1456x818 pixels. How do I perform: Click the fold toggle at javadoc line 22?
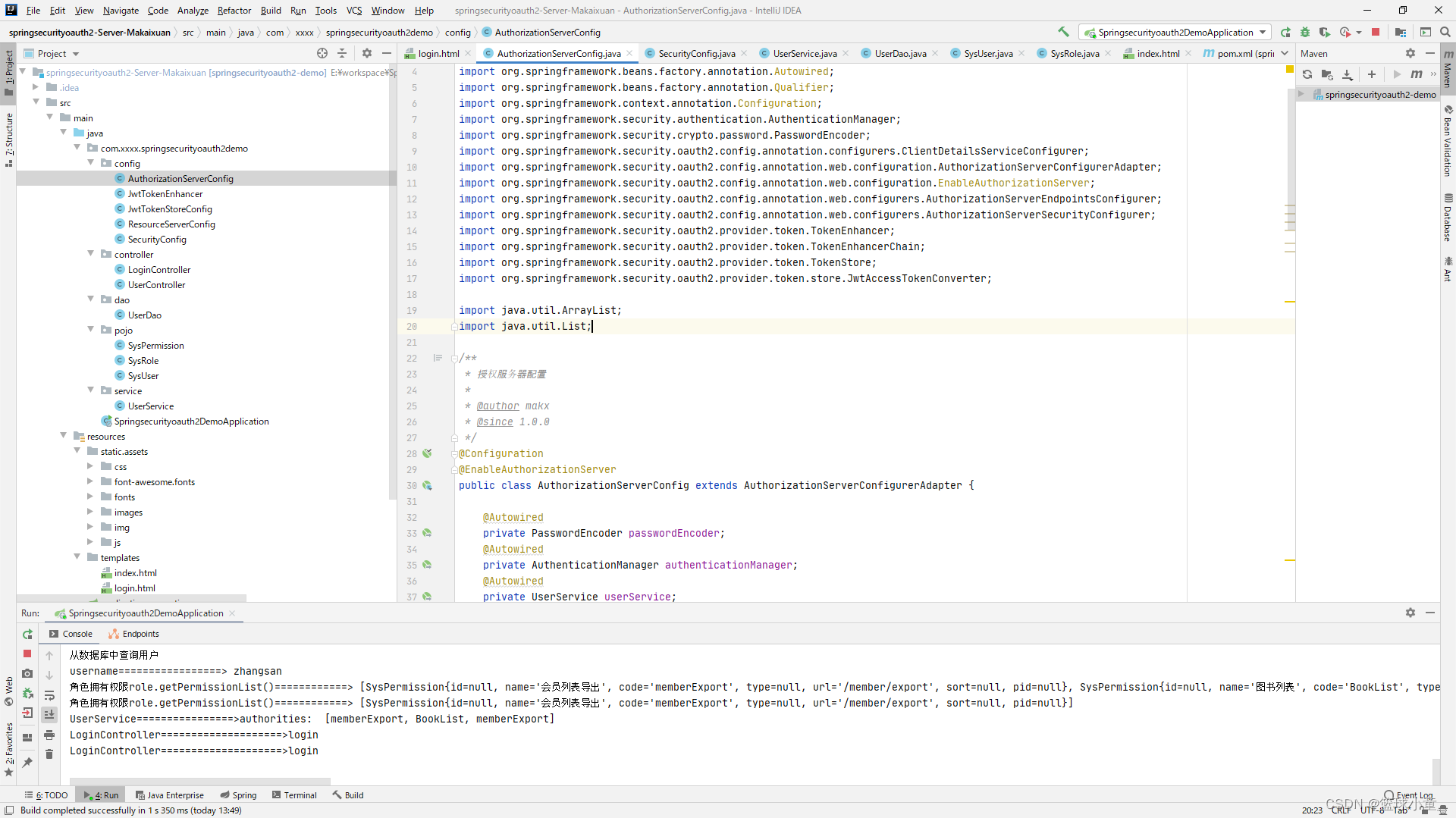pyautogui.click(x=454, y=358)
